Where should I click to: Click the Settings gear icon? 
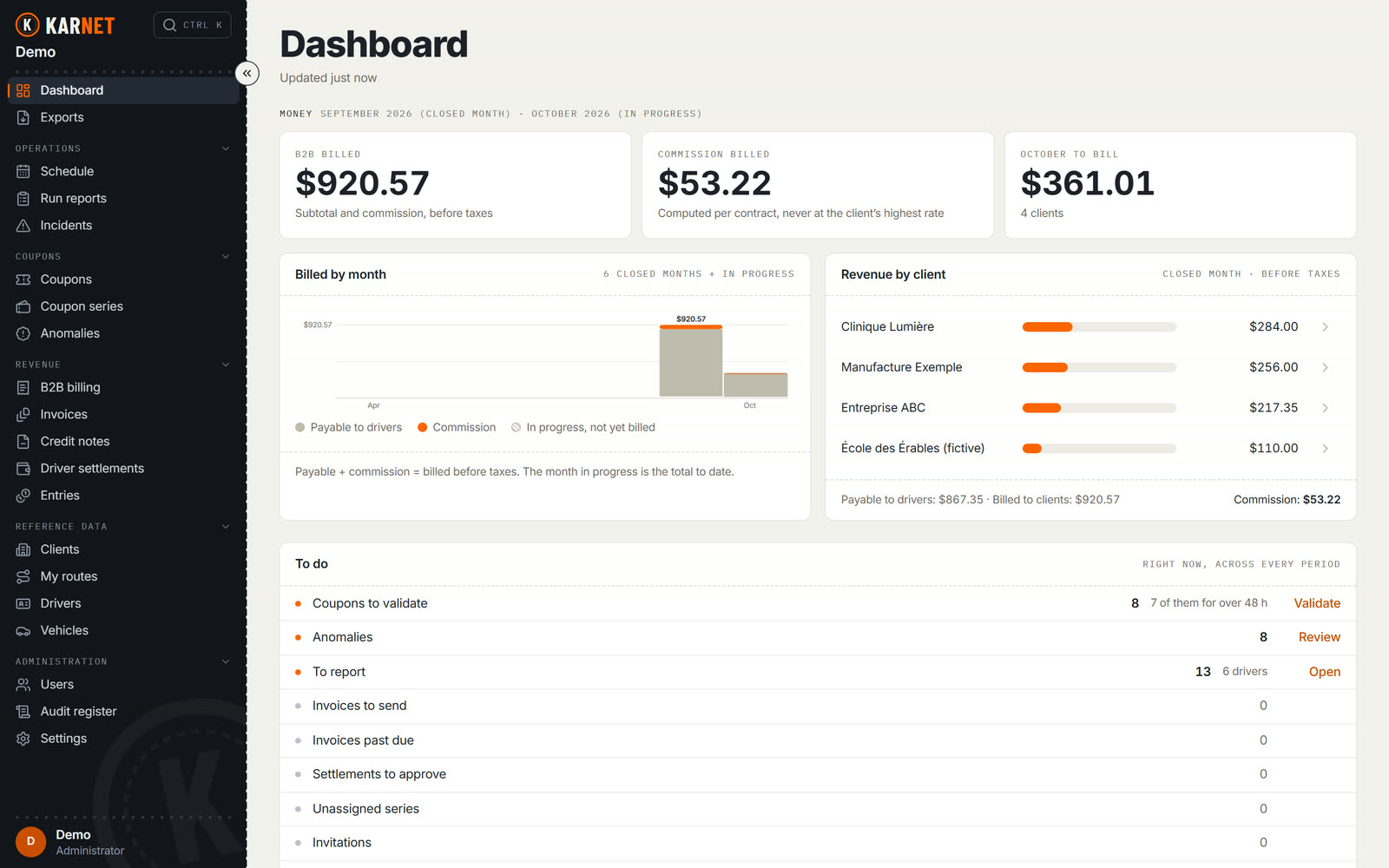pos(23,738)
